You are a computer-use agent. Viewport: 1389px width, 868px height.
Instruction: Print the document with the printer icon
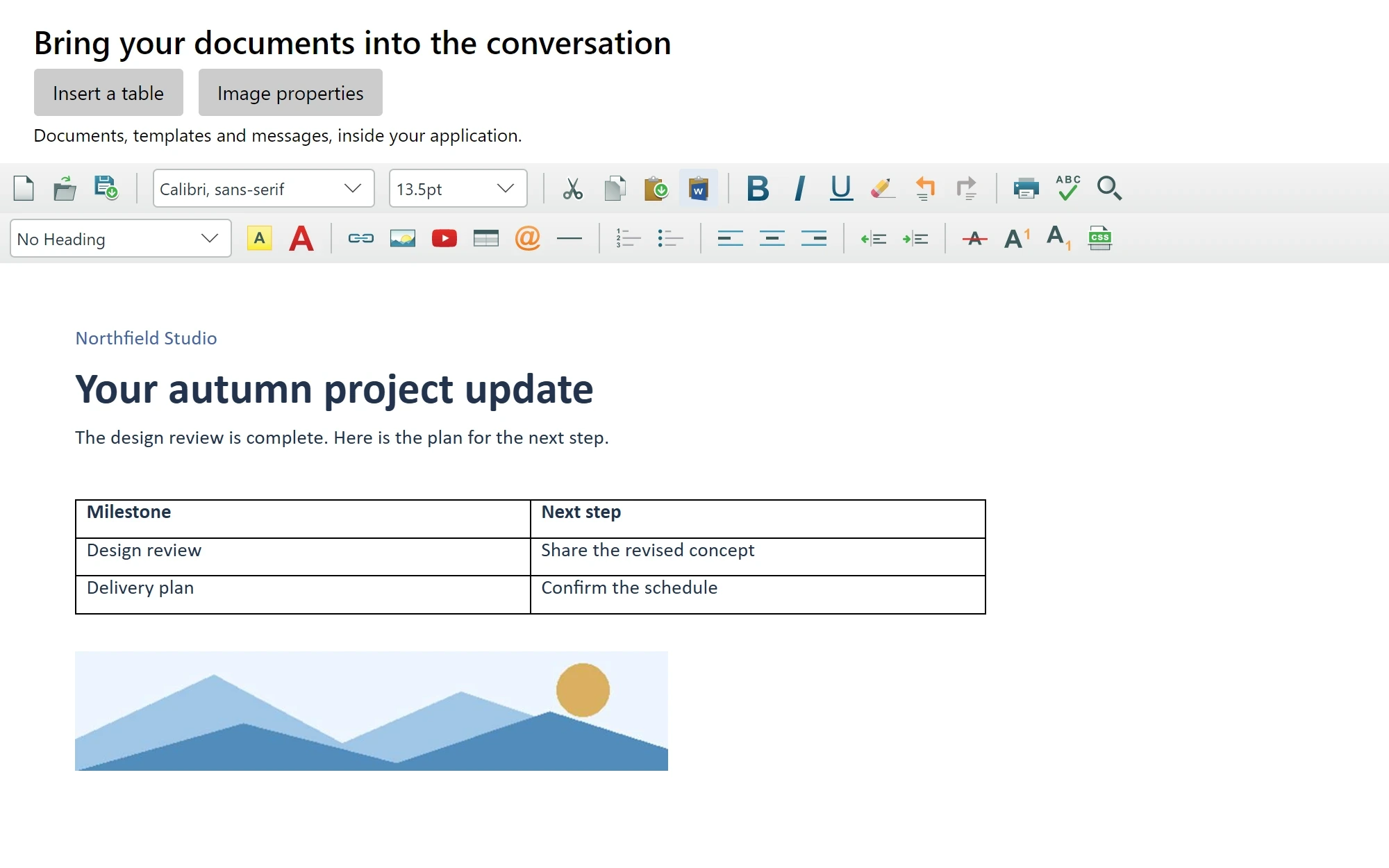[x=1026, y=188]
